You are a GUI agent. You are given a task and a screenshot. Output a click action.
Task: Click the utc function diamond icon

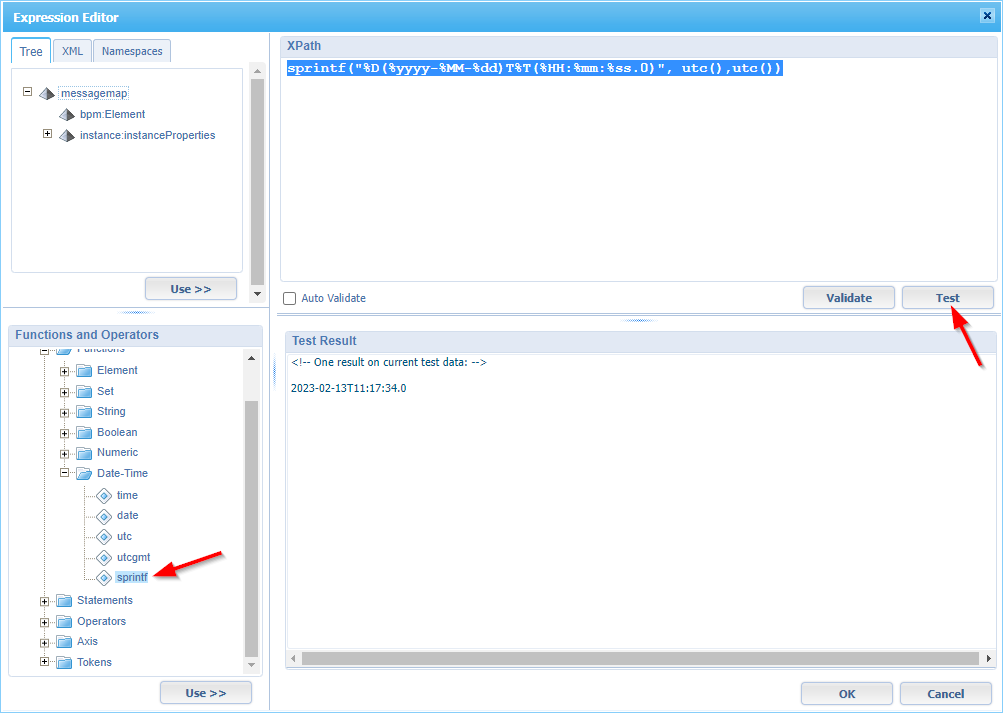(x=103, y=537)
